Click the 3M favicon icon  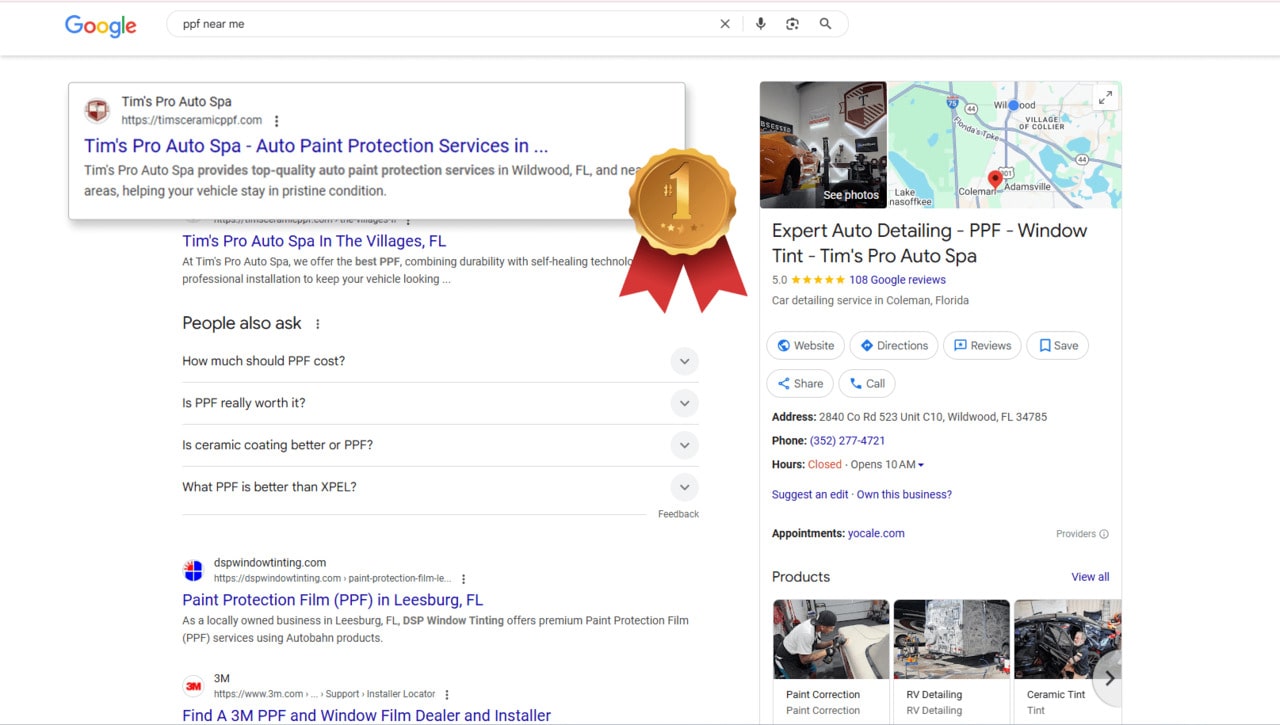(x=193, y=686)
